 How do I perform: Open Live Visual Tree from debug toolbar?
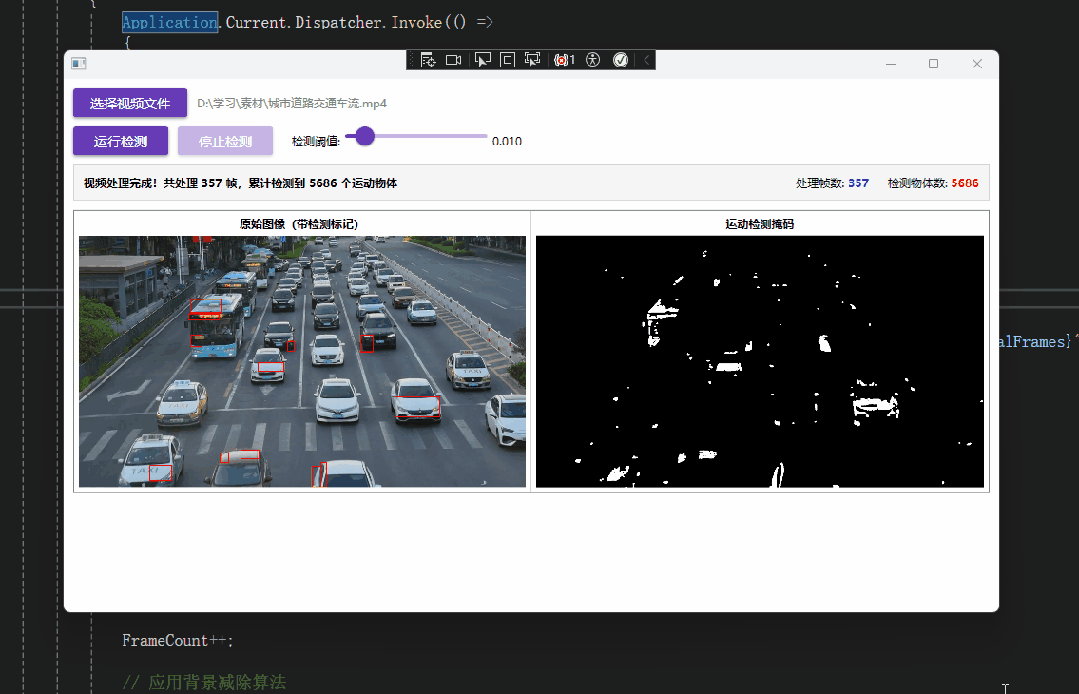coord(428,61)
